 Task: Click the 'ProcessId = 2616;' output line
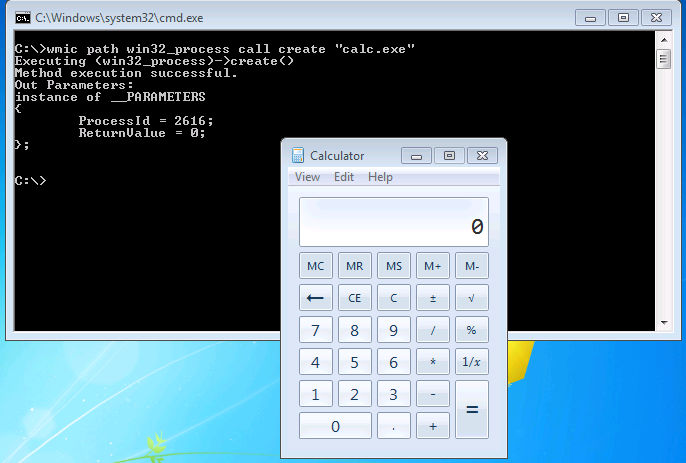tap(146, 121)
